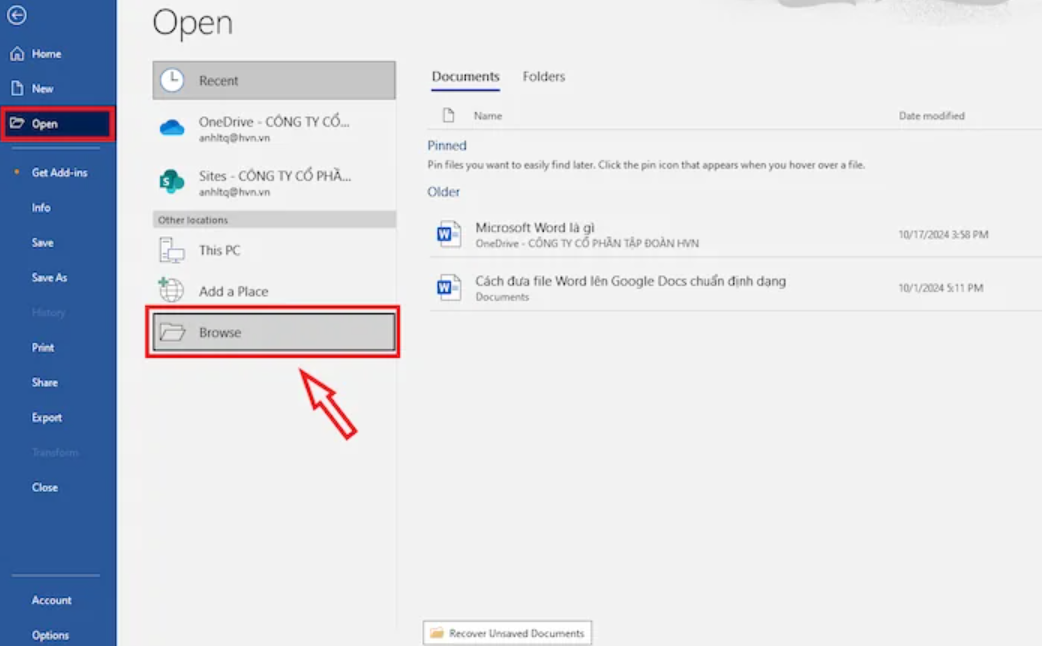Click the file type column header icon
Image resolution: width=1042 pixels, height=646 pixels.
pos(449,116)
